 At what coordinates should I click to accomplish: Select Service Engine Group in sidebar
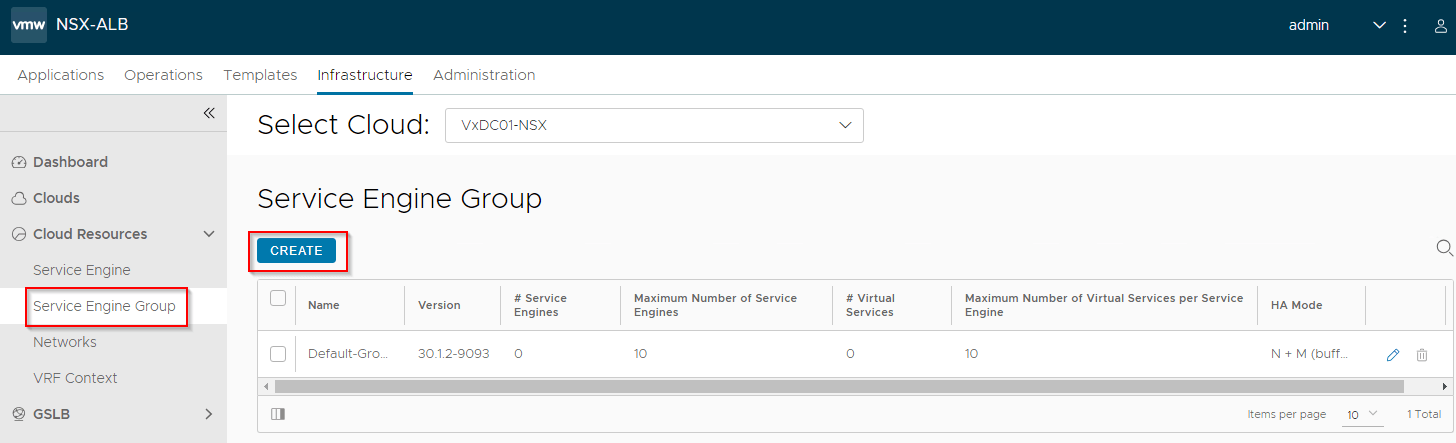[x=104, y=306]
